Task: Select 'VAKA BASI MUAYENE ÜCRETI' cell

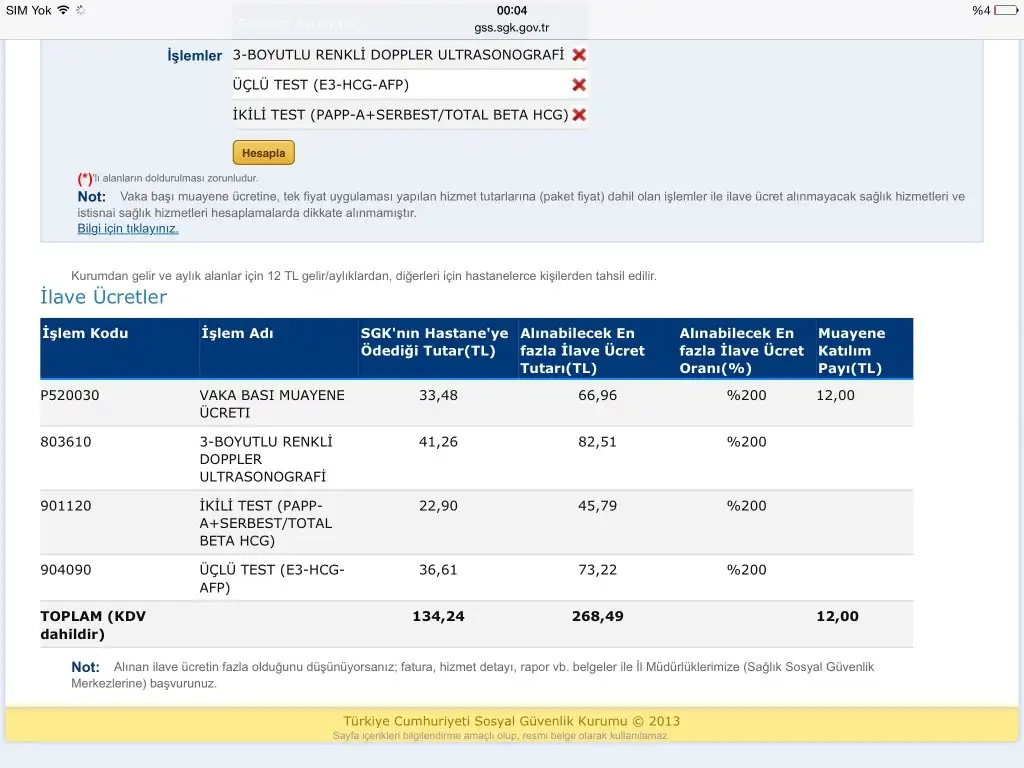Action: (x=272, y=404)
